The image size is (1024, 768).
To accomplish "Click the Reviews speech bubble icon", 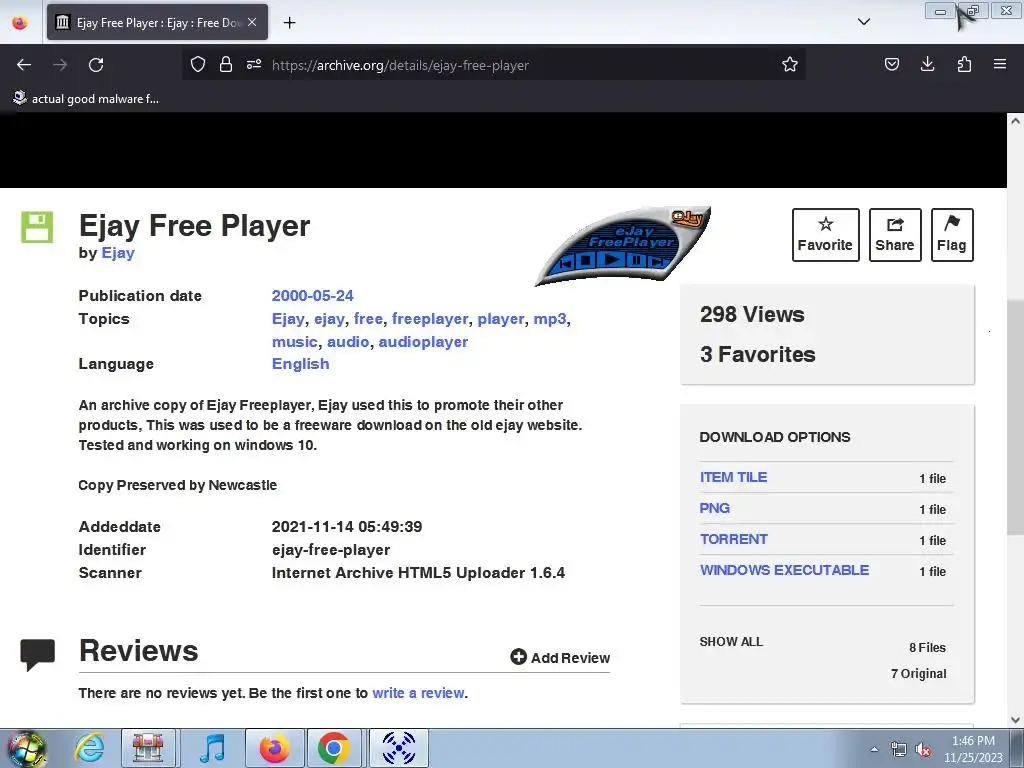I will tap(37, 655).
